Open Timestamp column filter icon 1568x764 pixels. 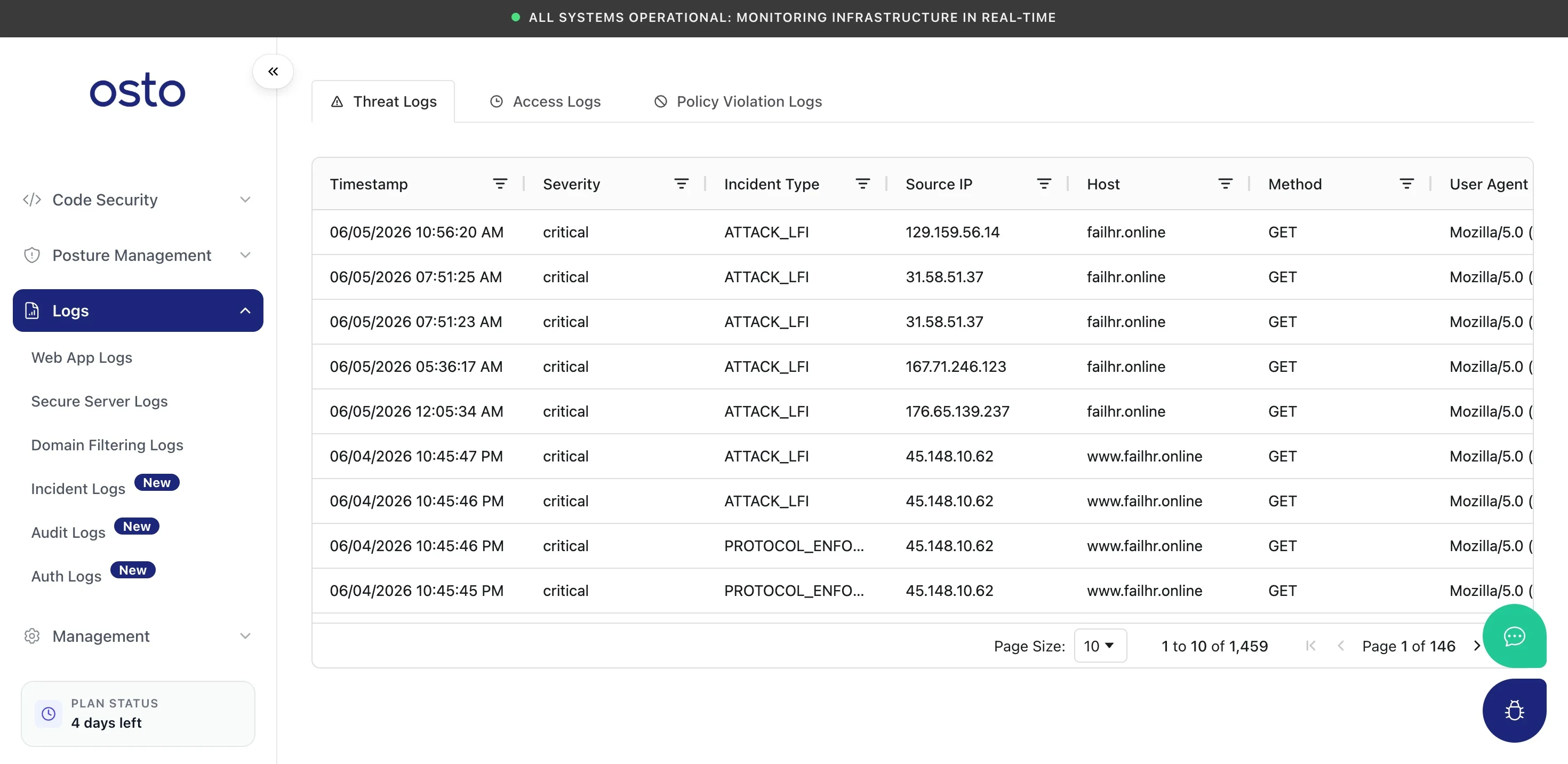click(500, 184)
